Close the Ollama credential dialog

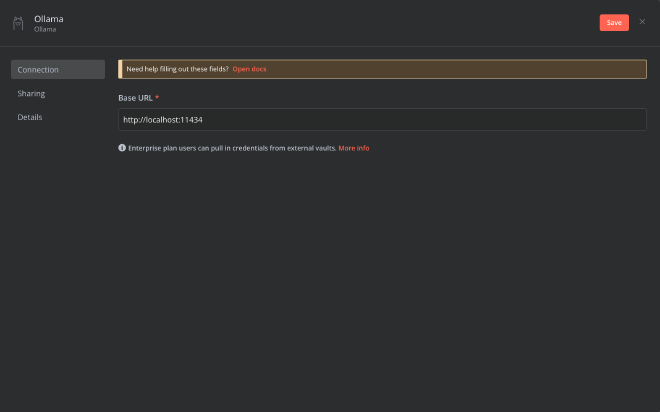(x=642, y=22)
